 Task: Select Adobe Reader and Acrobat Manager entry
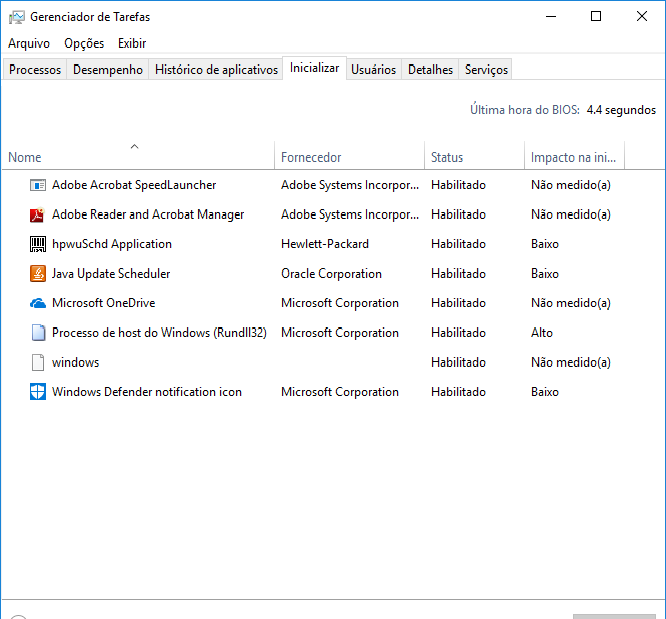(x=148, y=215)
